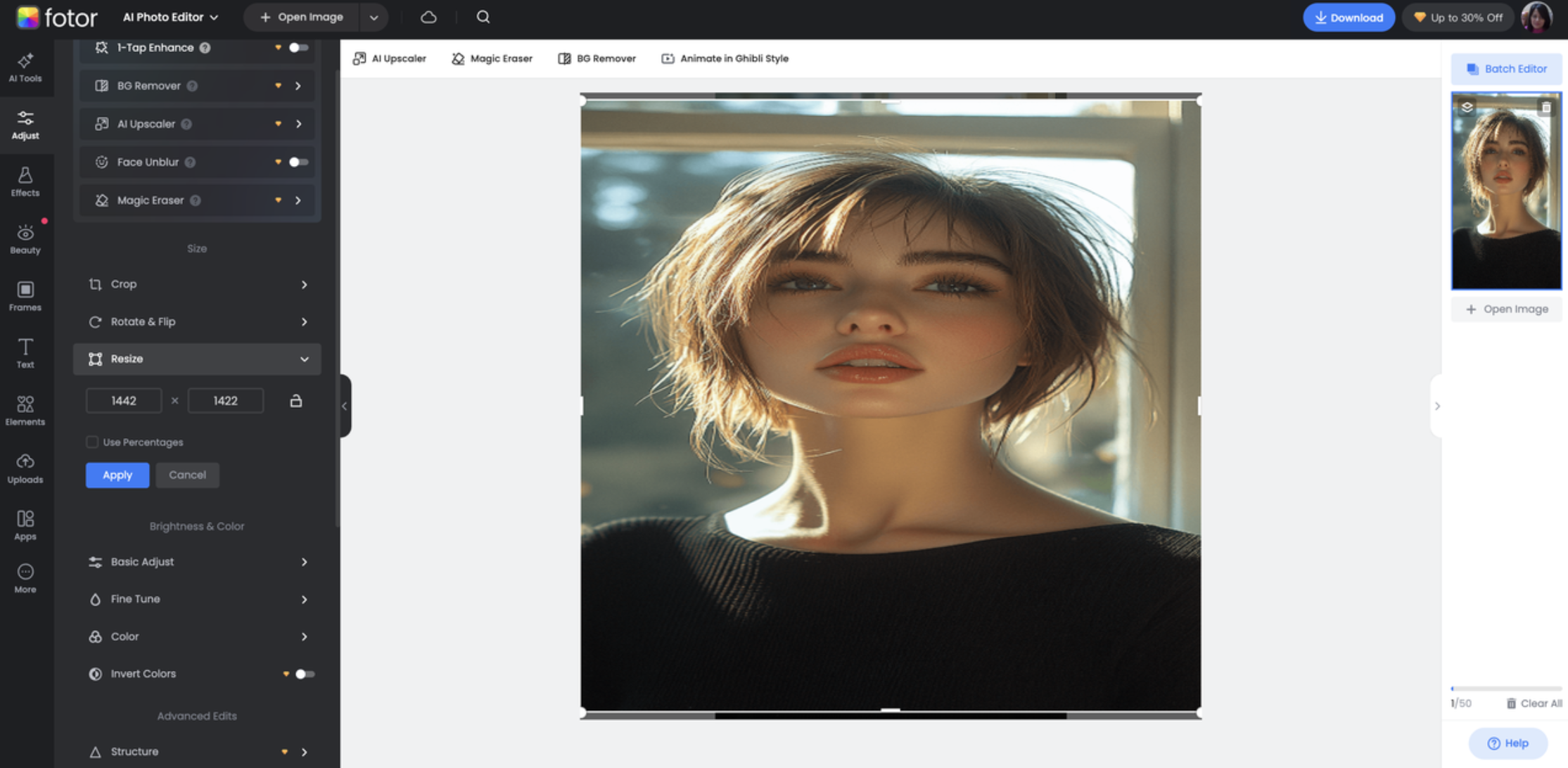The image size is (1568, 768).
Task: Click the Apply resize button
Action: tap(117, 475)
